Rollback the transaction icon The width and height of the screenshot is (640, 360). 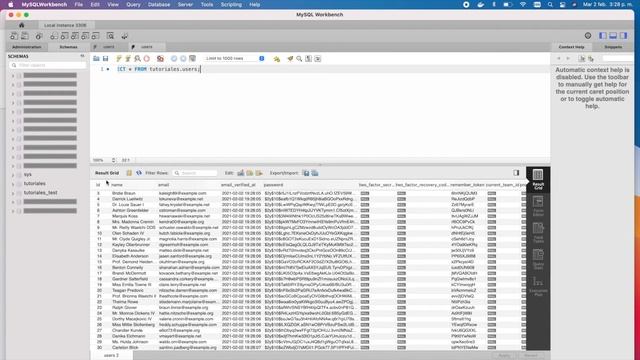tap(183, 59)
